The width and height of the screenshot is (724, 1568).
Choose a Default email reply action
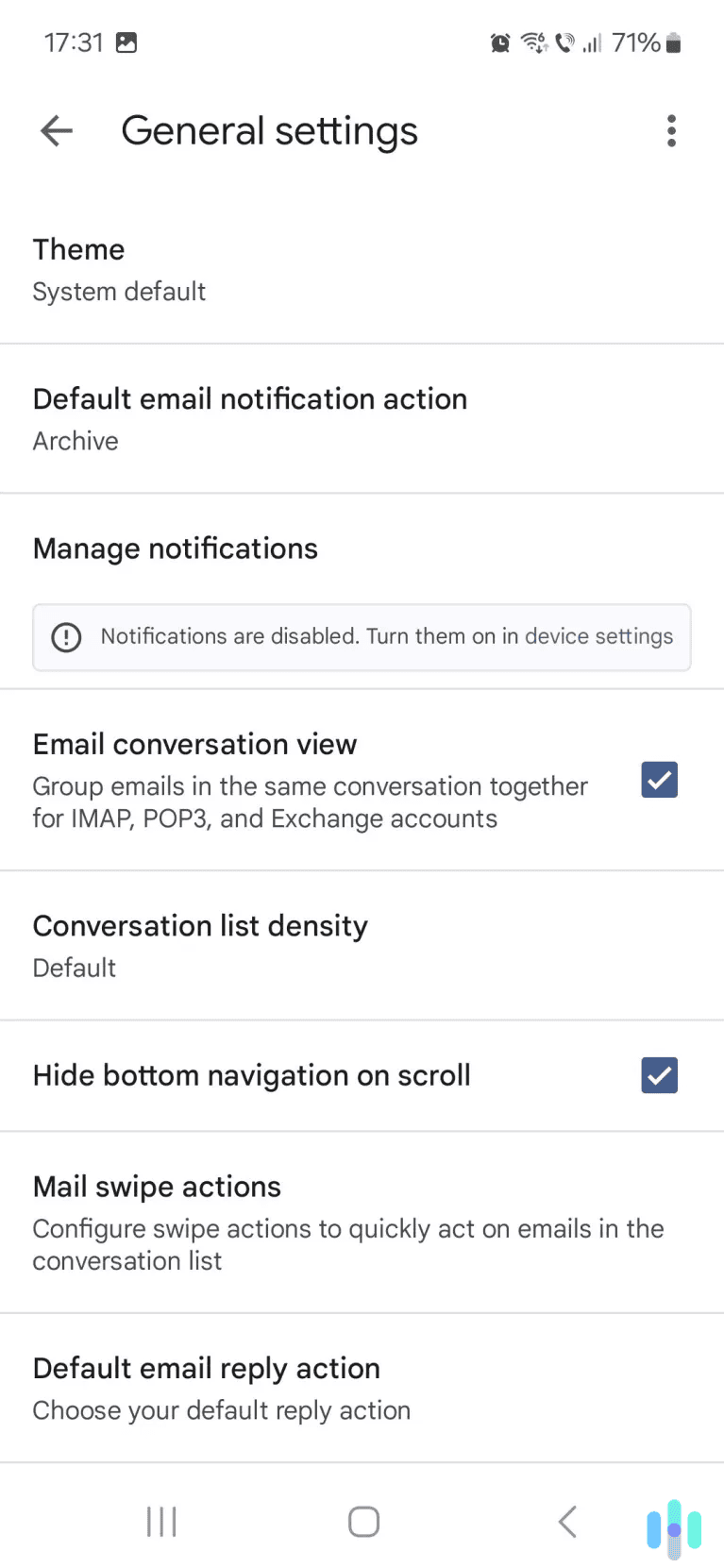pos(362,1388)
